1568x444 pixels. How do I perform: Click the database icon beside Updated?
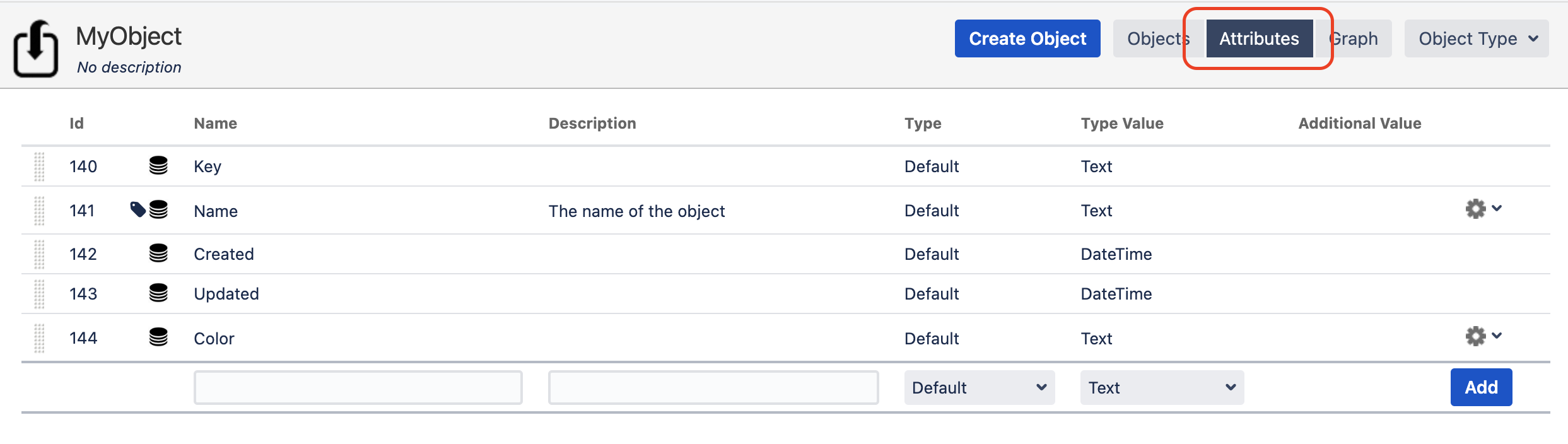[x=158, y=293]
